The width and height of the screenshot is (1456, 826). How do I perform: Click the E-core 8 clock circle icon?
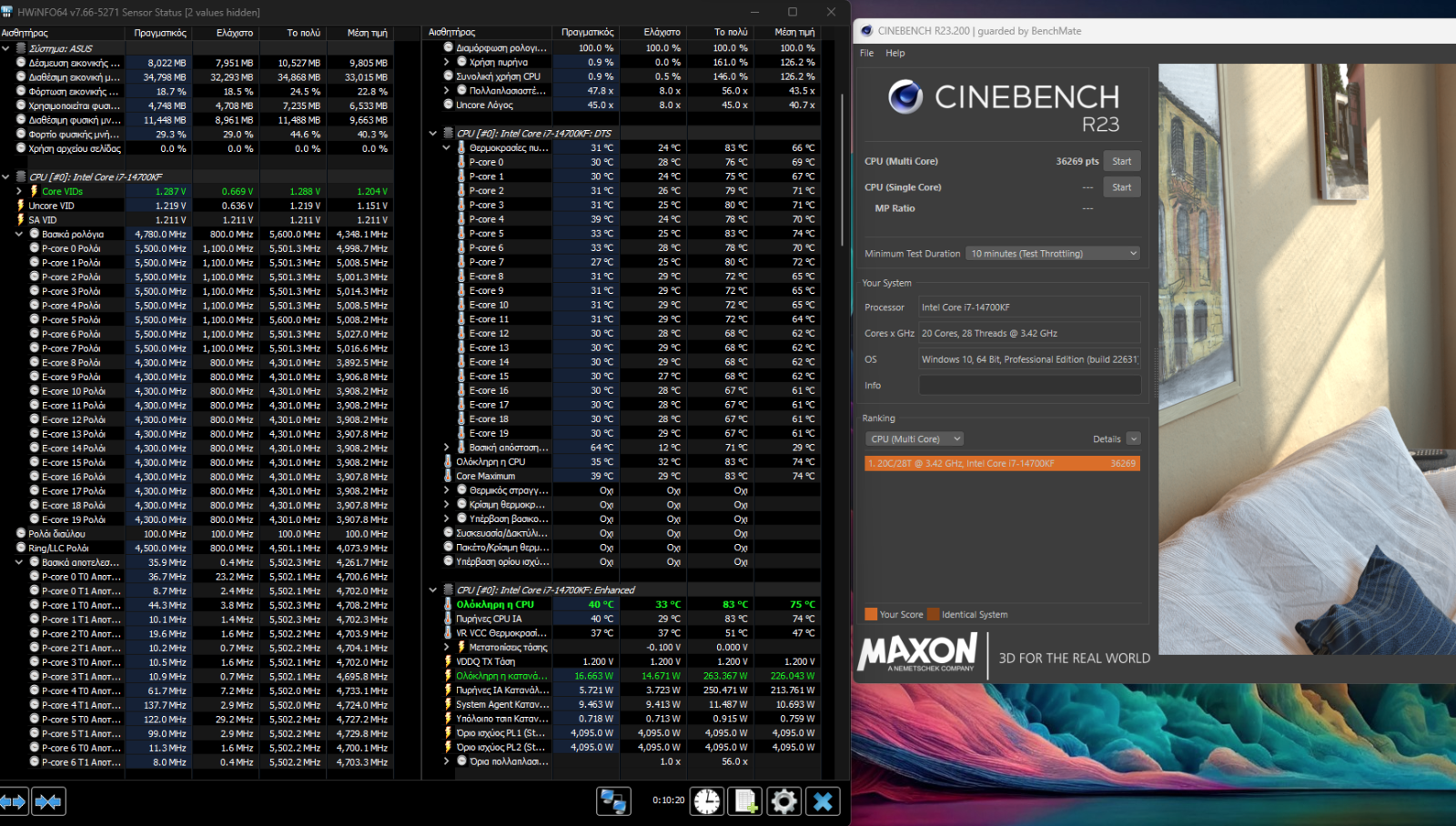tap(34, 362)
